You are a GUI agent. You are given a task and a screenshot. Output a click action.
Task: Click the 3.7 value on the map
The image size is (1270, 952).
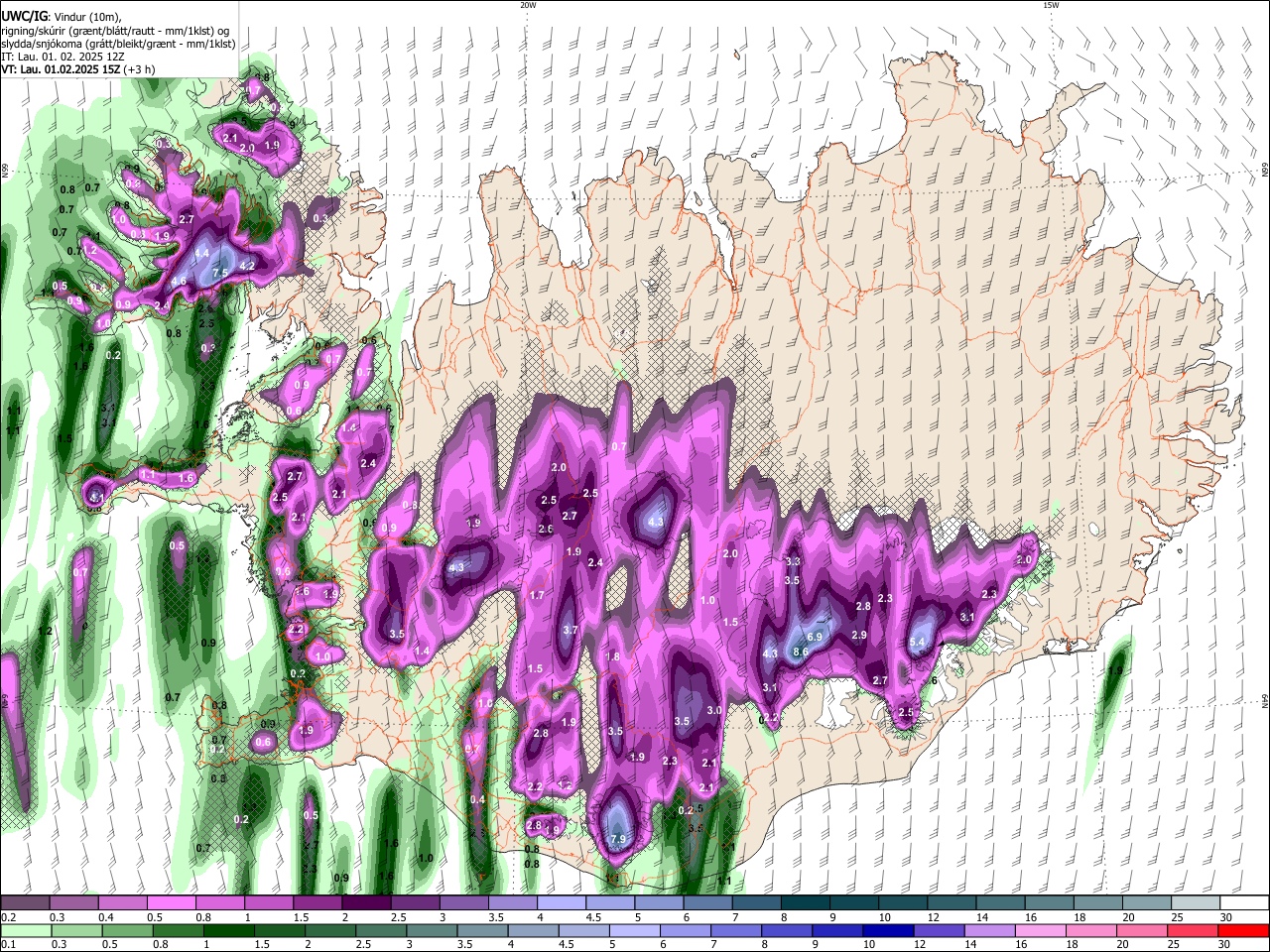[571, 630]
